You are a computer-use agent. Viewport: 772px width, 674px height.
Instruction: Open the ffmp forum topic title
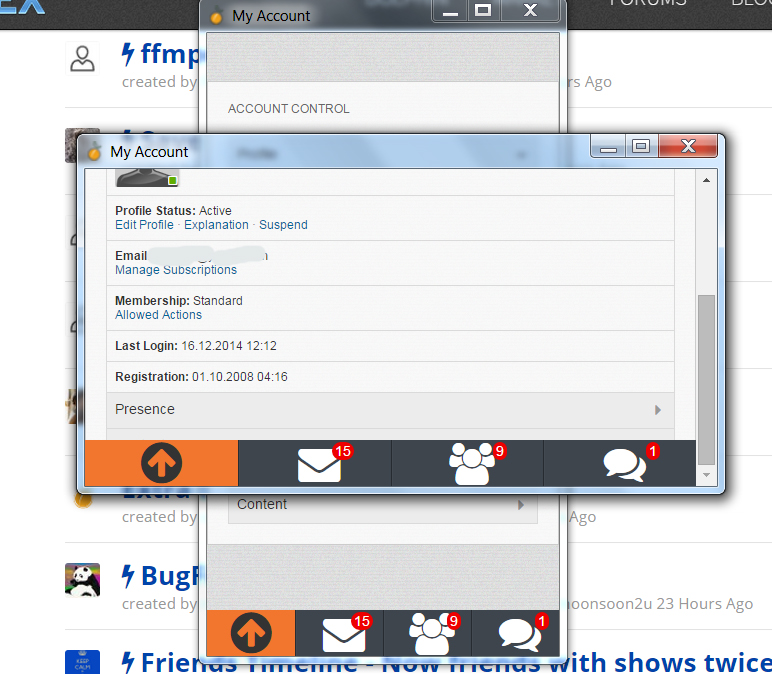170,54
